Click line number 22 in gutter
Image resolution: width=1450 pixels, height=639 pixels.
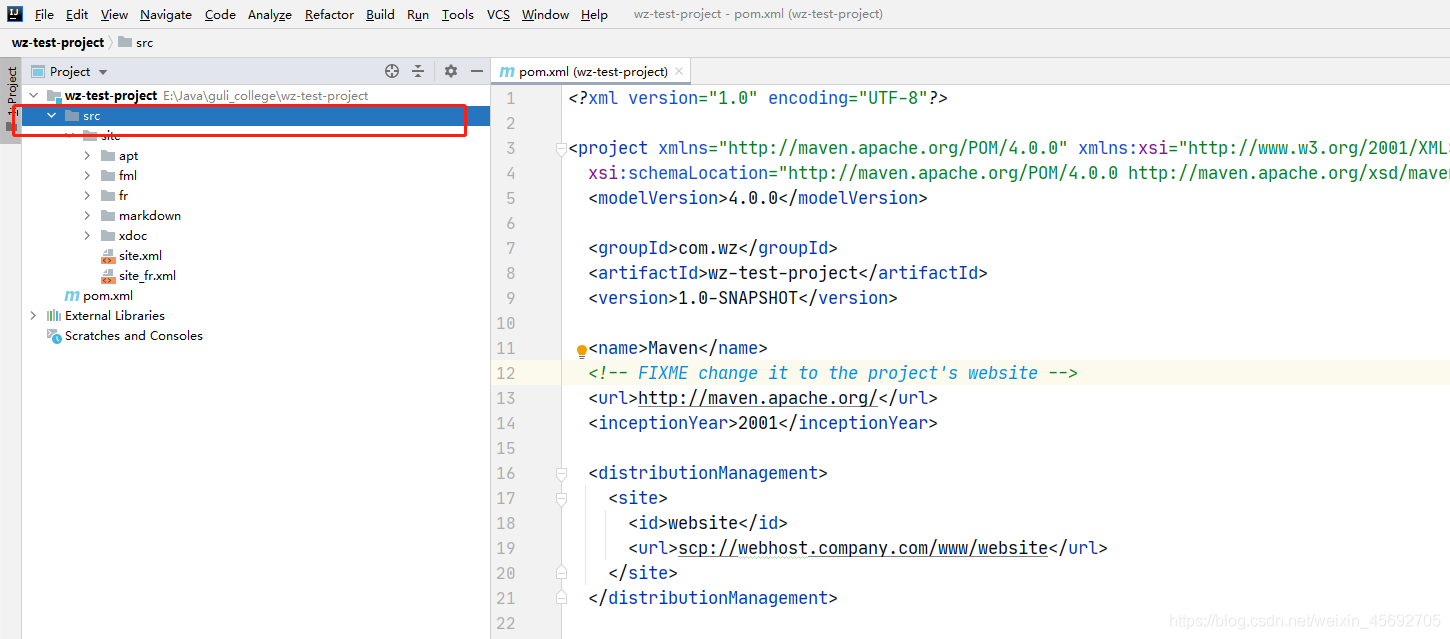tap(505, 623)
